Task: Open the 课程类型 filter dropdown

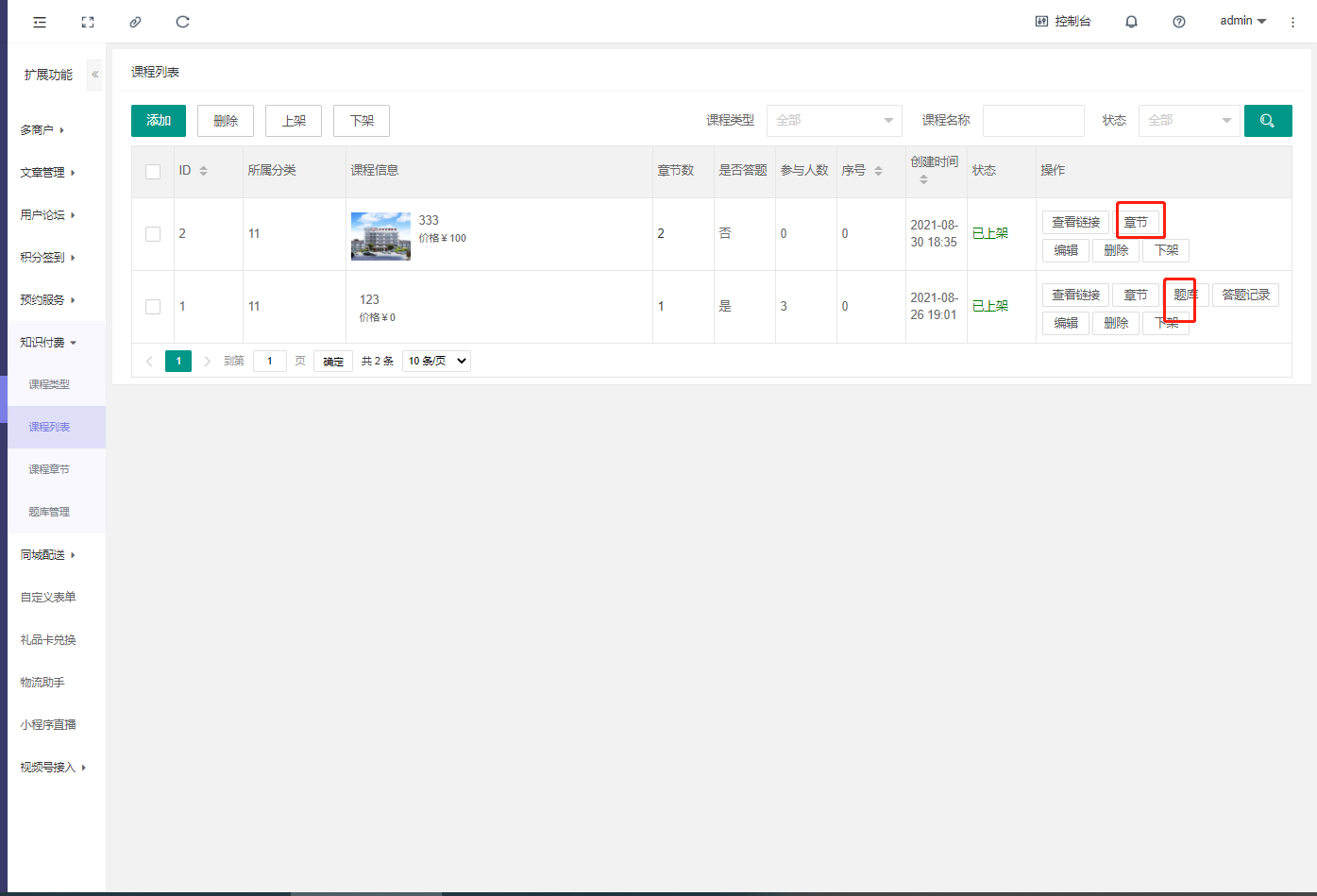Action: coord(834,121)
